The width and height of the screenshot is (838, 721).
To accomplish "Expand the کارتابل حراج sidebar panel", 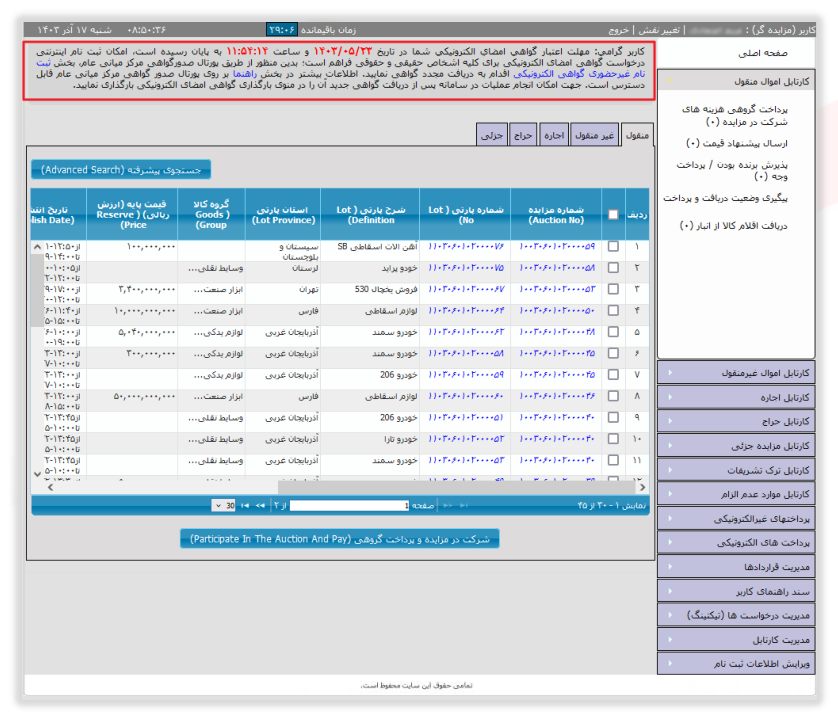I will 736,421.
